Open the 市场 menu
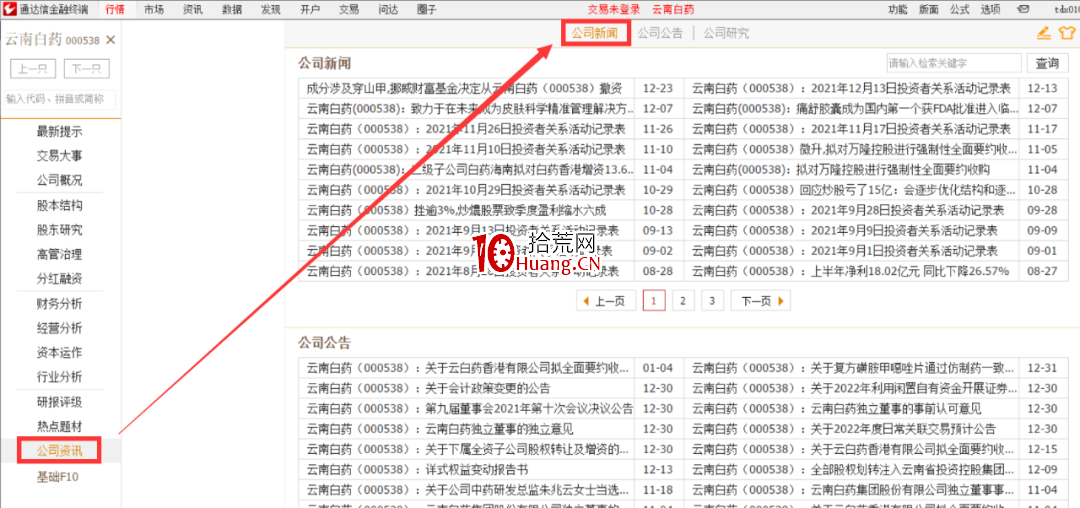The height and width of the screenshot is (508, 1080). [154, 10]
